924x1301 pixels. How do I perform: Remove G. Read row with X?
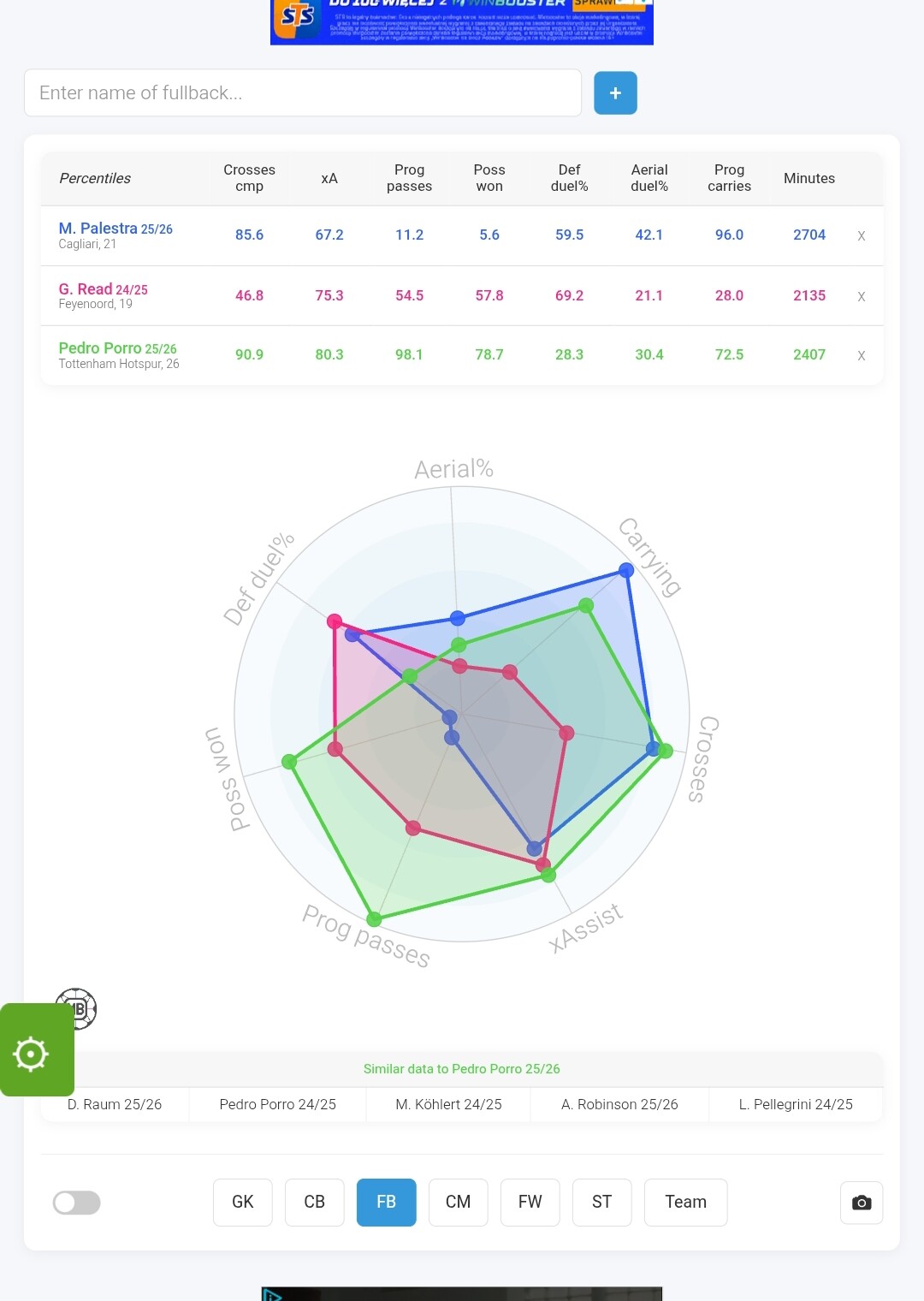coord(862,296)
